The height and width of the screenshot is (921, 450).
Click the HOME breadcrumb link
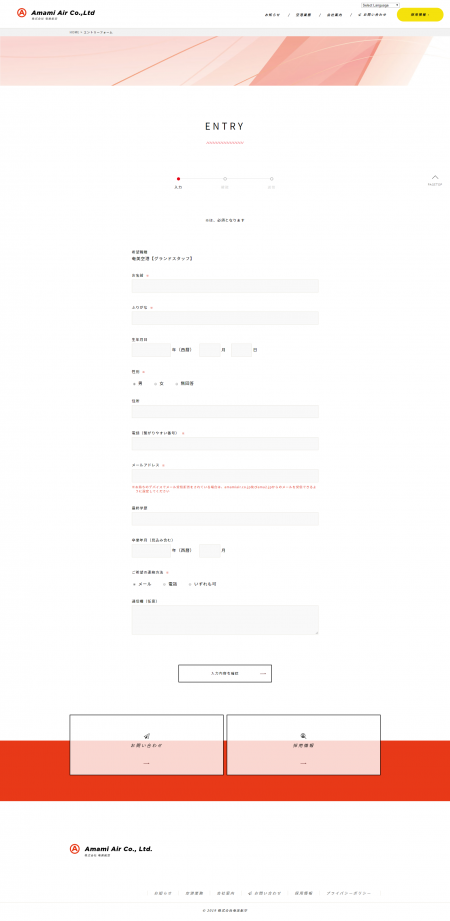pos(74,32)
